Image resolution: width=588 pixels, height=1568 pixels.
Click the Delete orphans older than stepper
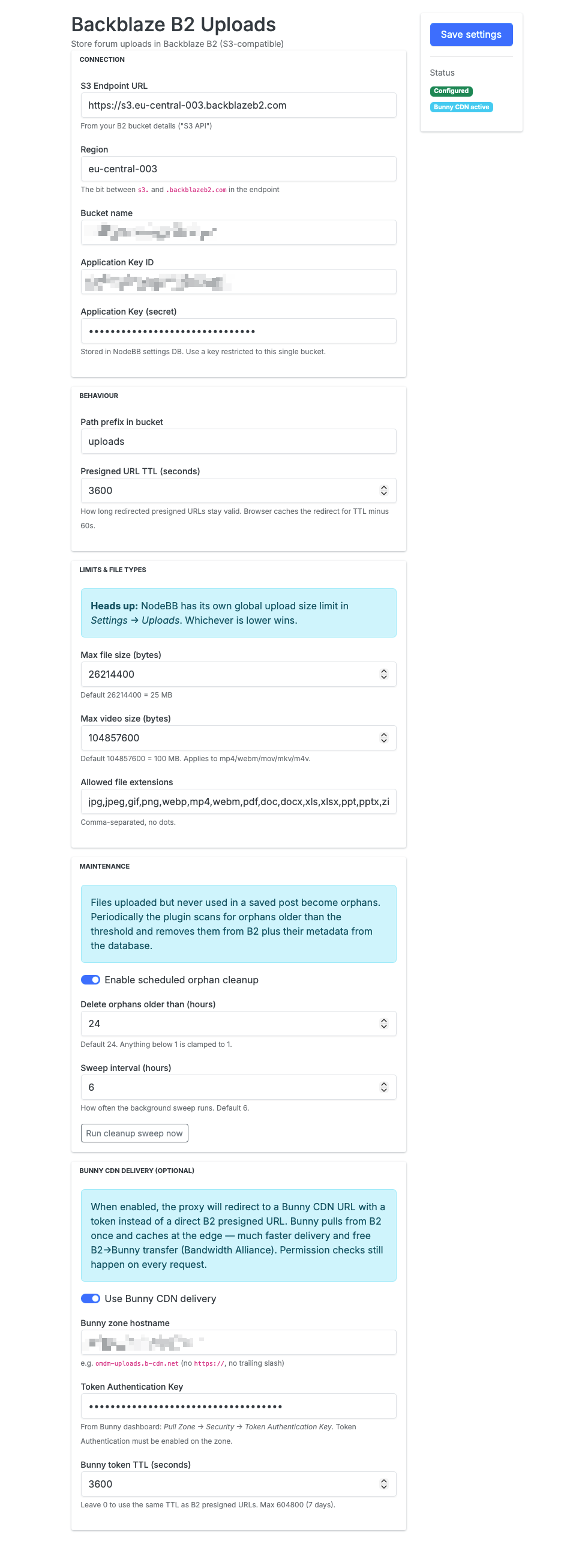(383, 1023)
